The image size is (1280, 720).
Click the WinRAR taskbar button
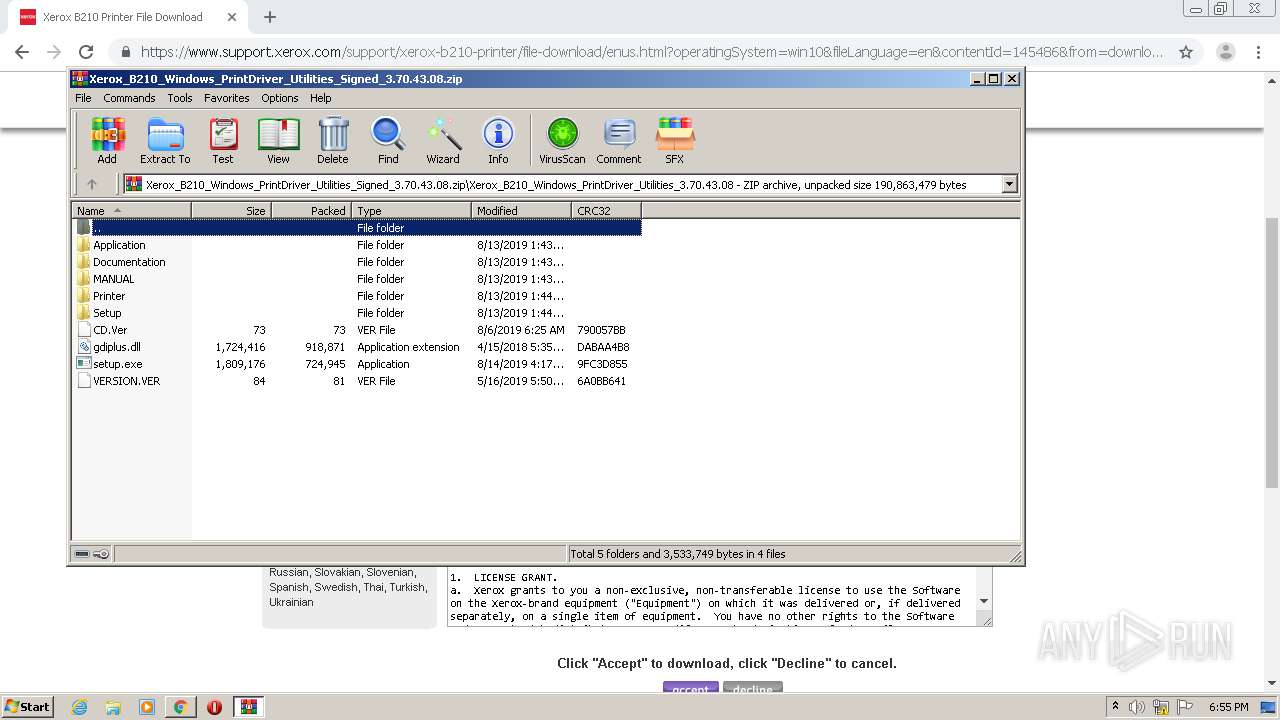pyautogui.click(x=248, y=707)
